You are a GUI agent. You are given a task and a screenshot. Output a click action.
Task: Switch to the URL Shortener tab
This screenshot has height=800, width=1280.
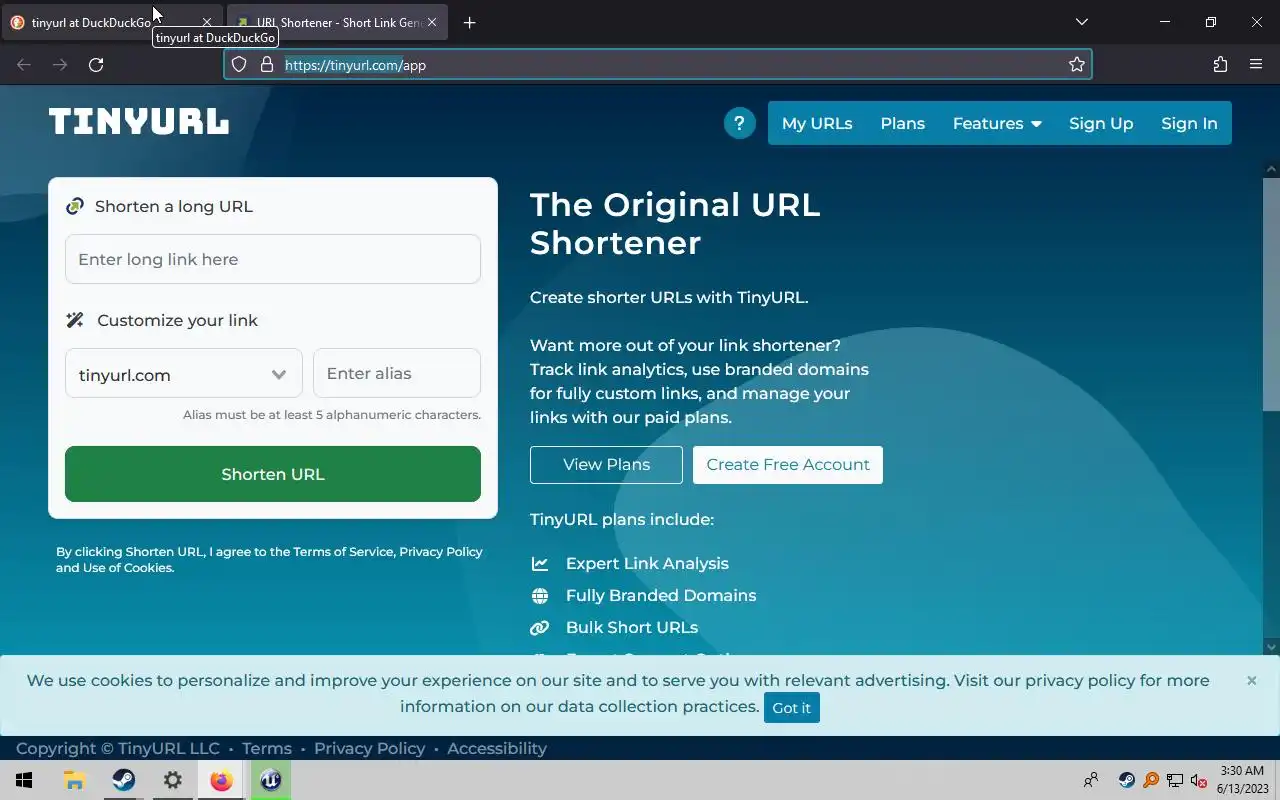click(x=338, y=22)
